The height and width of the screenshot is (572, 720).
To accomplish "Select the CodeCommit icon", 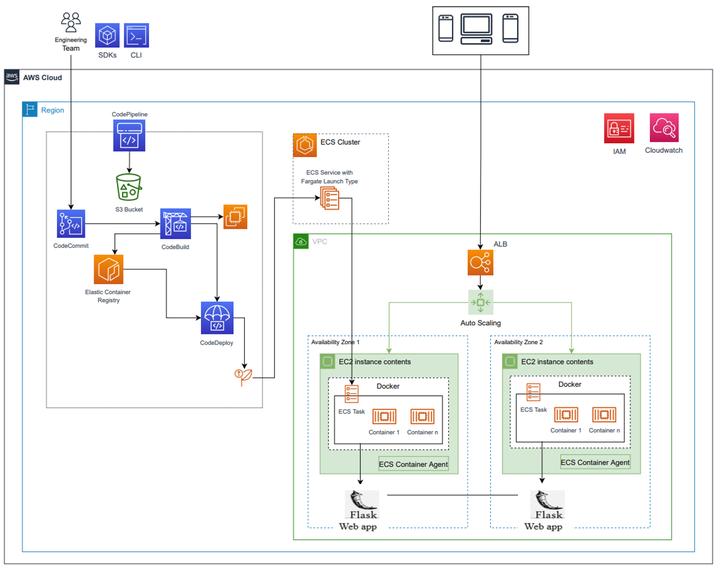I will coord(71,224).
